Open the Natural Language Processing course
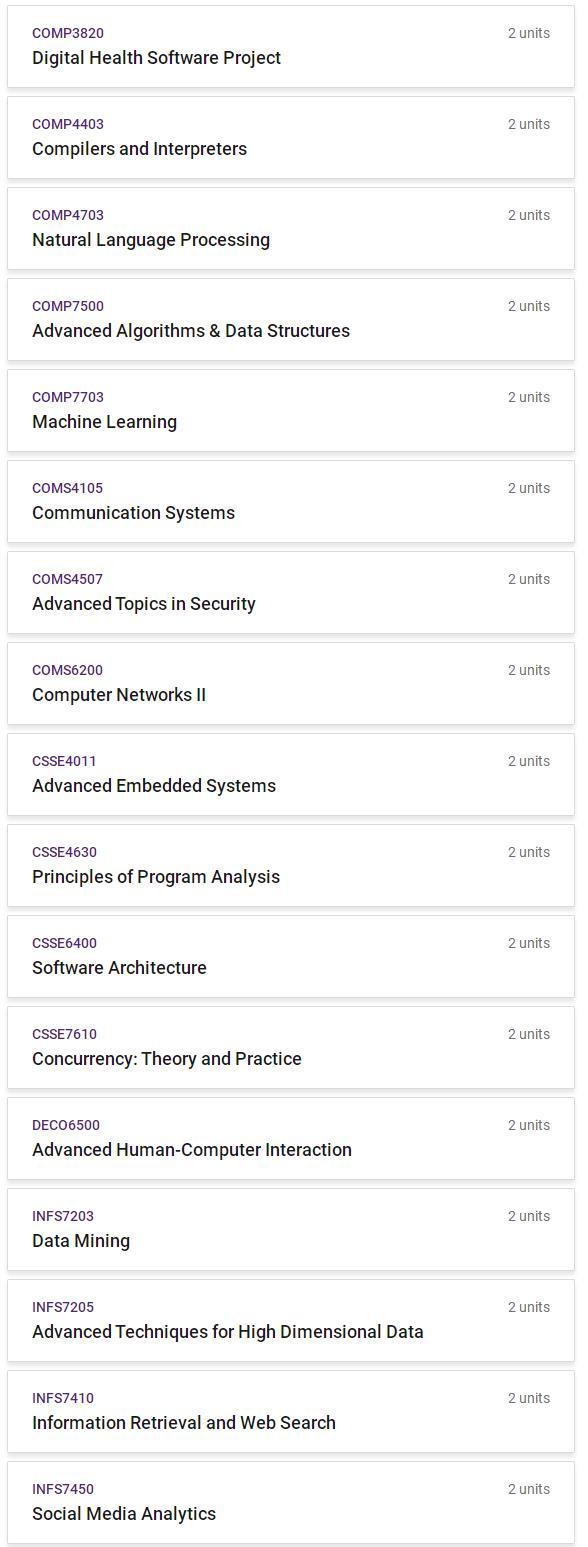This screenshot has height=1547, width=588. point(291,228)
